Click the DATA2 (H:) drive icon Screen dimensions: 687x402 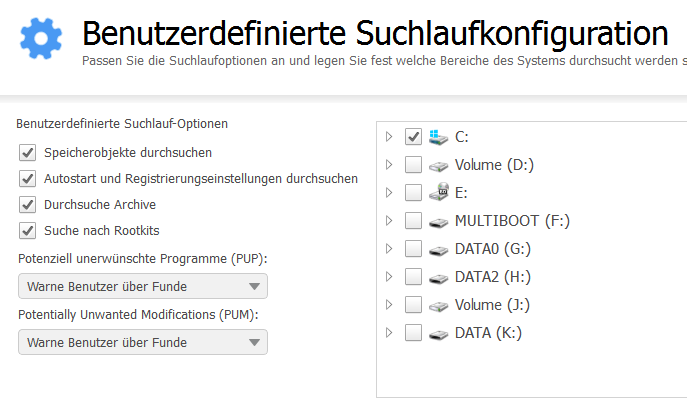click(x=438, y=278)
